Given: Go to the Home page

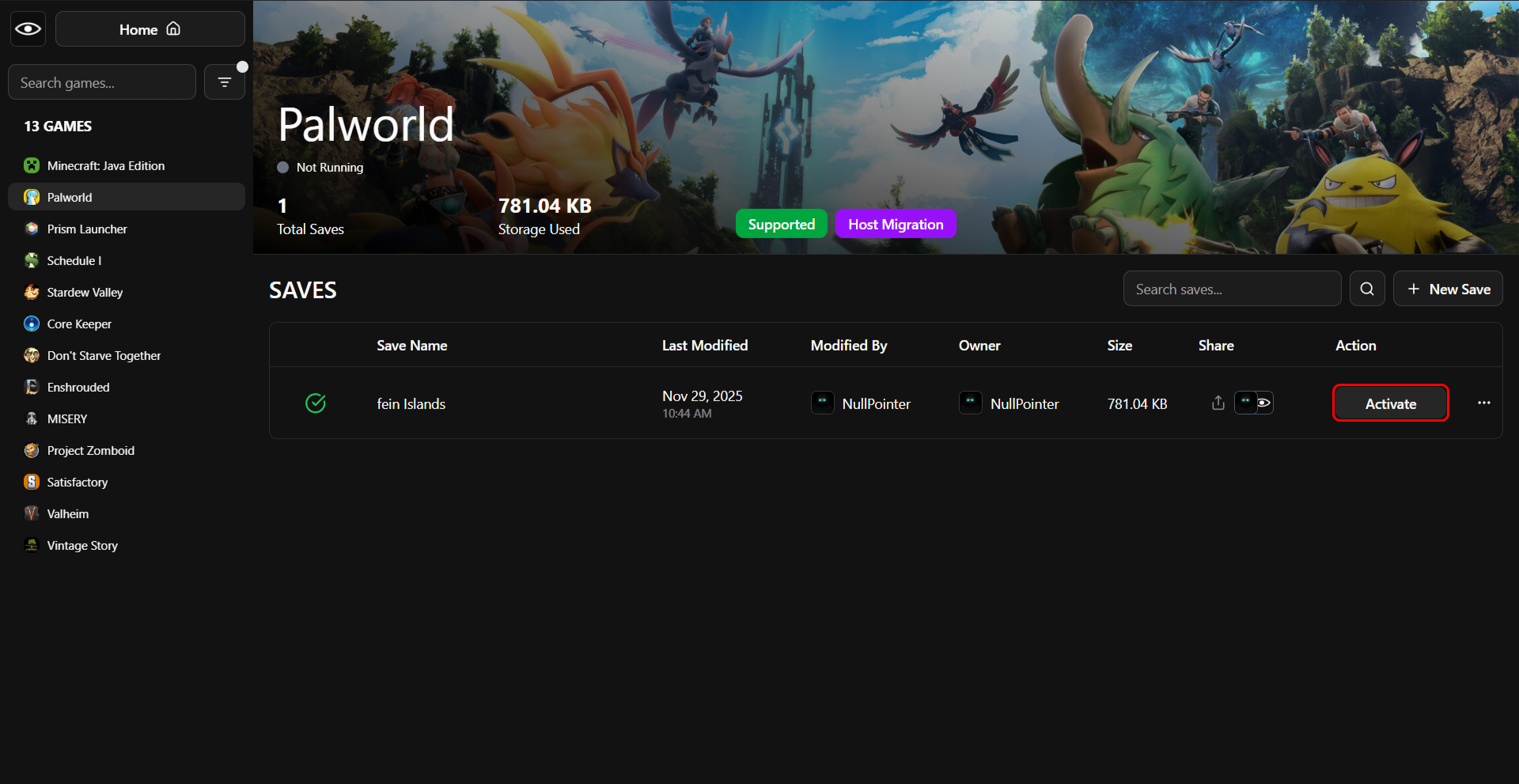Looking at the screenshot, I should click(150, 29).
